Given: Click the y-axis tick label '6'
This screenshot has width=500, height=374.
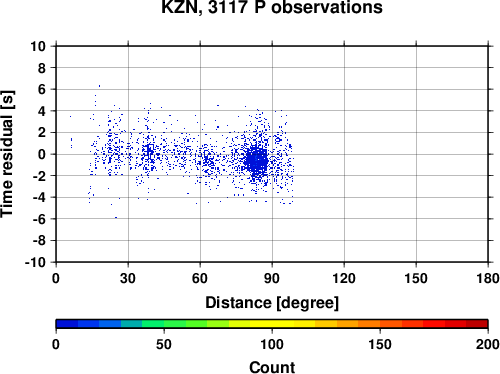Looking at the screenshot, I should click(42, 89).
